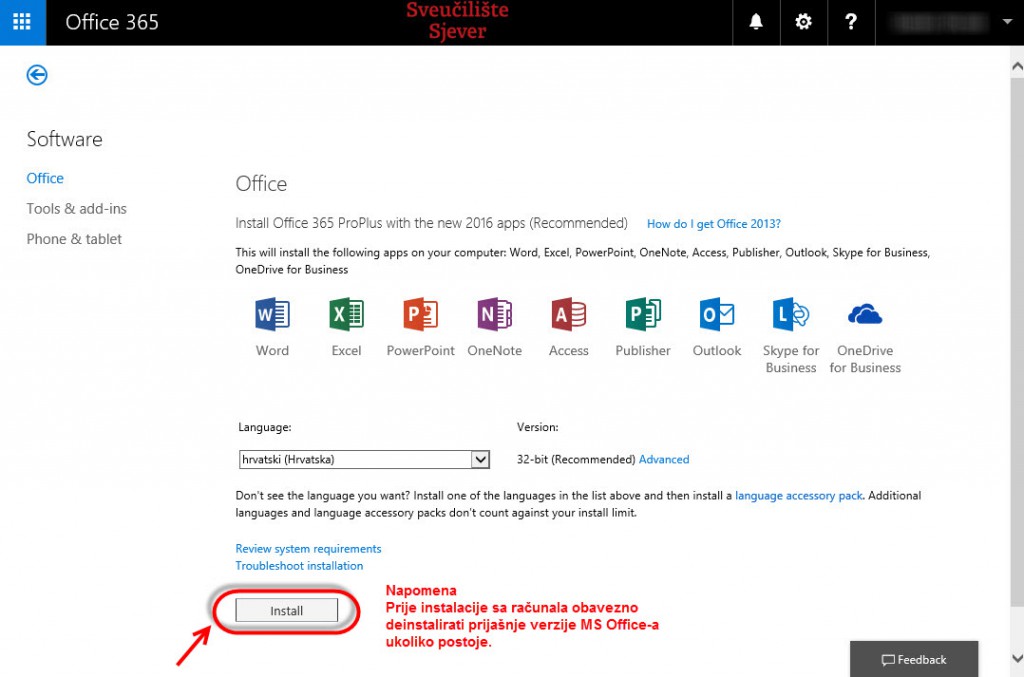Click the Skype for Business icon

pos(791,315)
